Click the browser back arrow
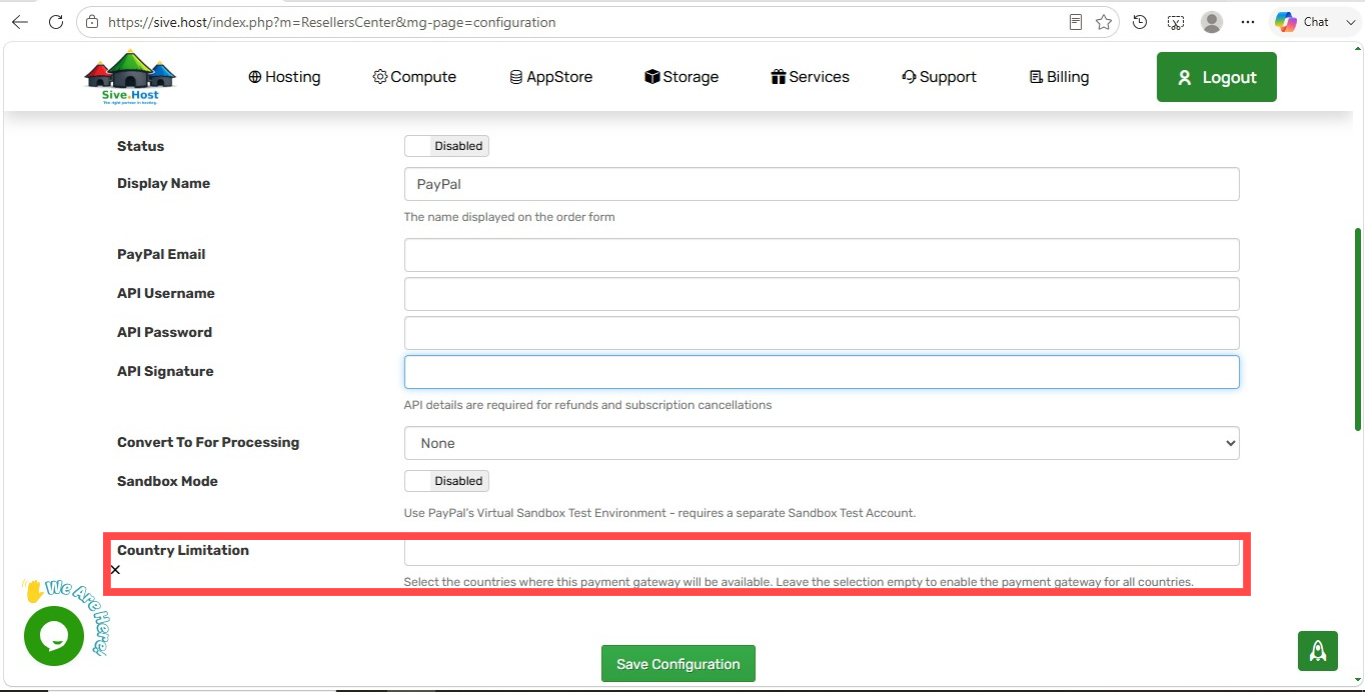Image resolution: width=1365 pixels, height=692 pixels. [x=20, y=22]
